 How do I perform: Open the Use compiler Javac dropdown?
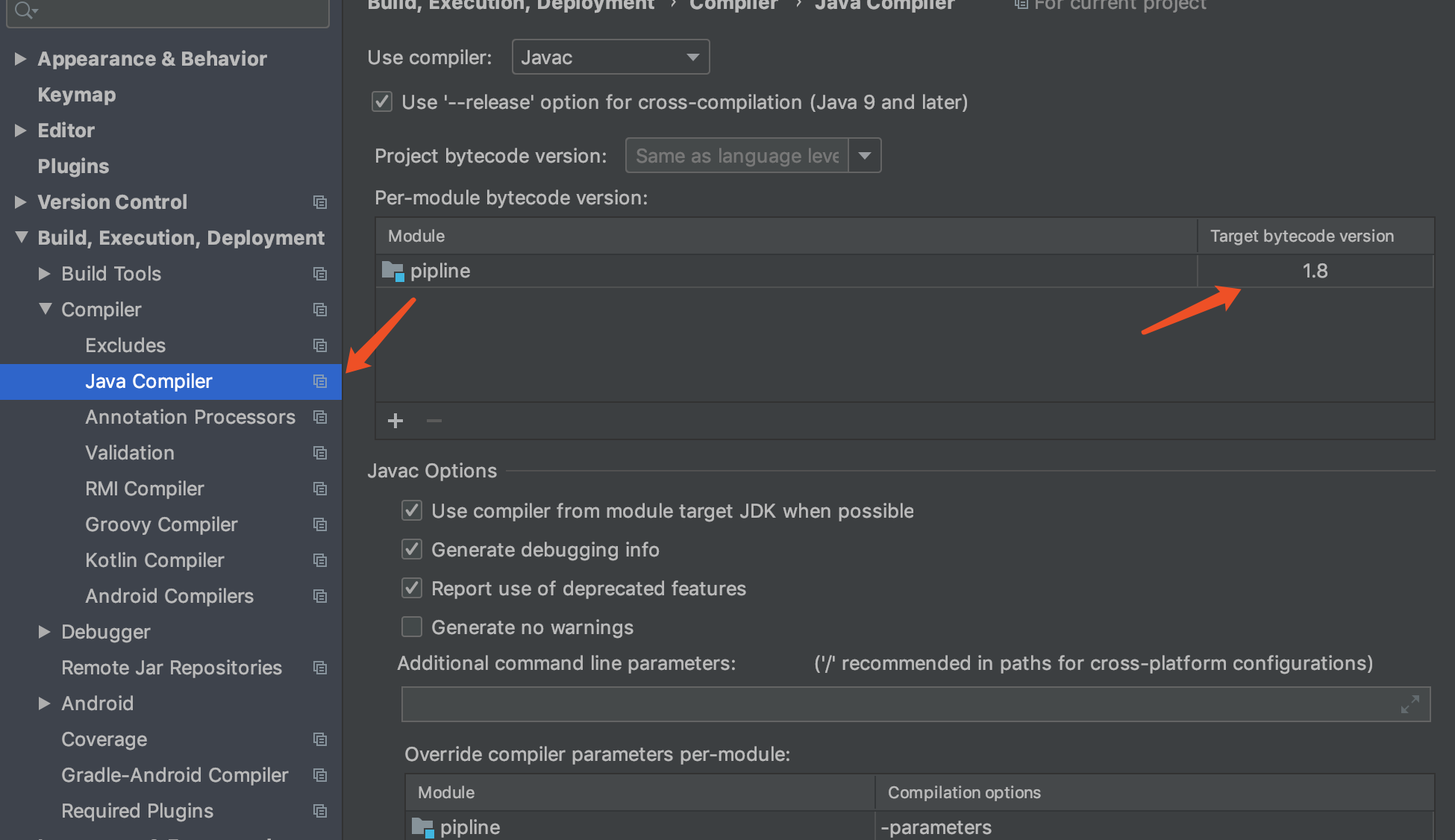[610, 57]
